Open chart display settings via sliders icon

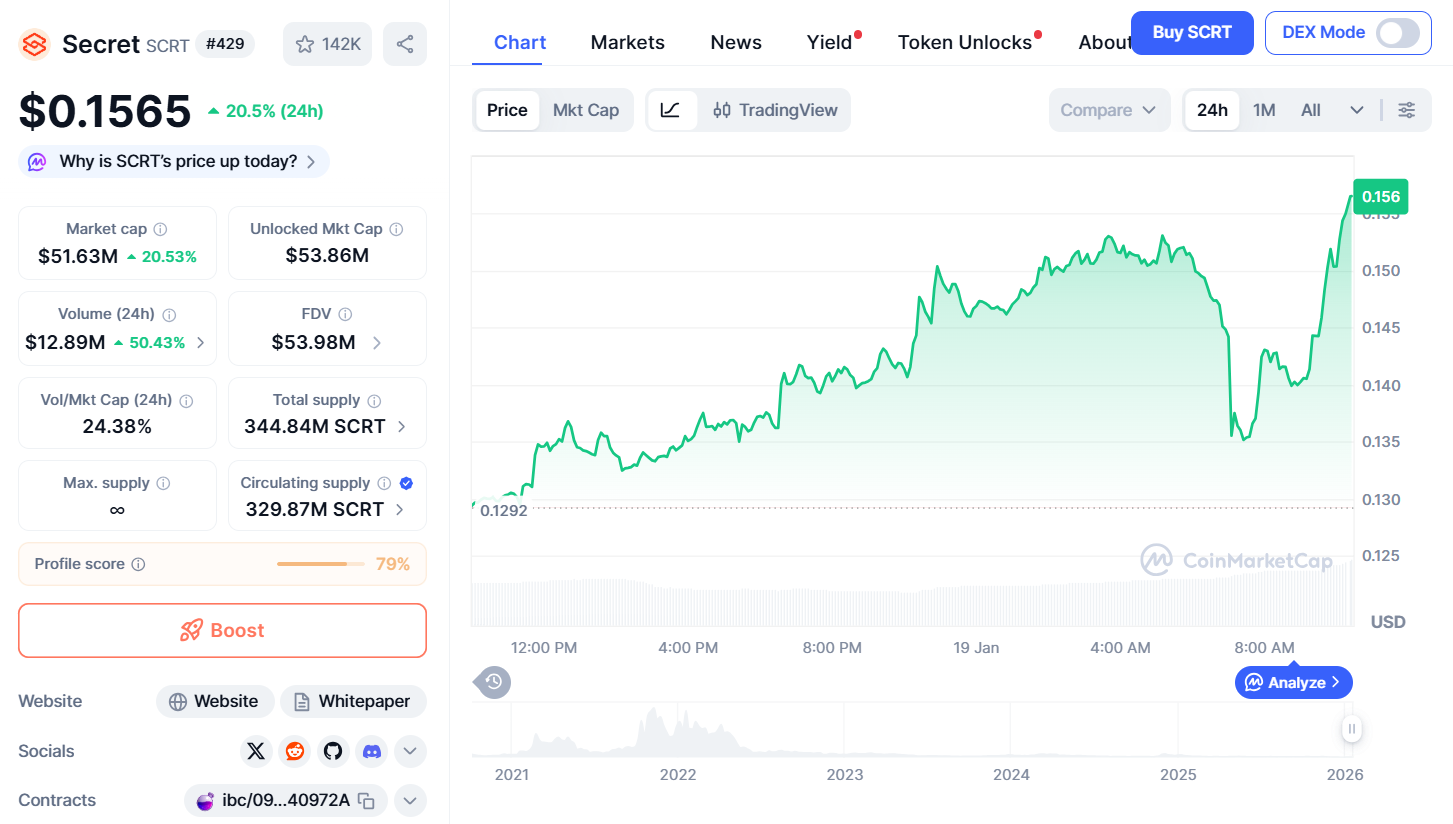[x=1406, y=110]
